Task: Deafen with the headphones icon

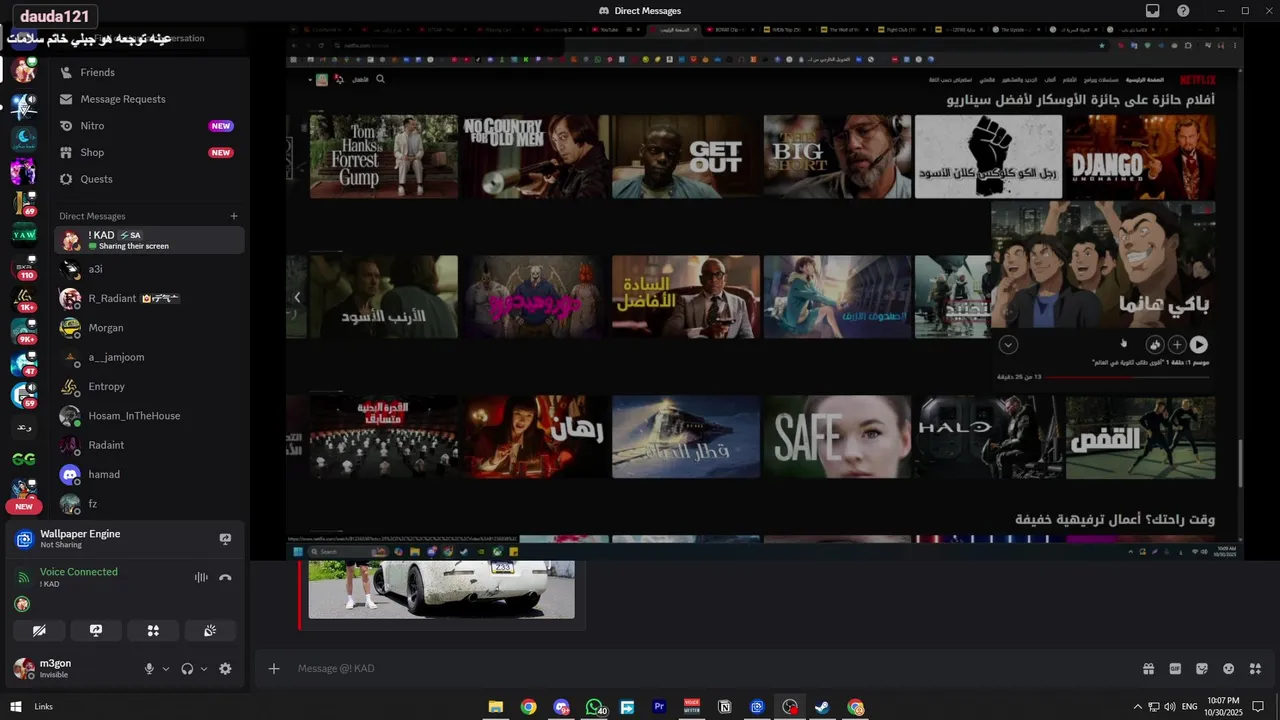Action: tap(187, 669)
